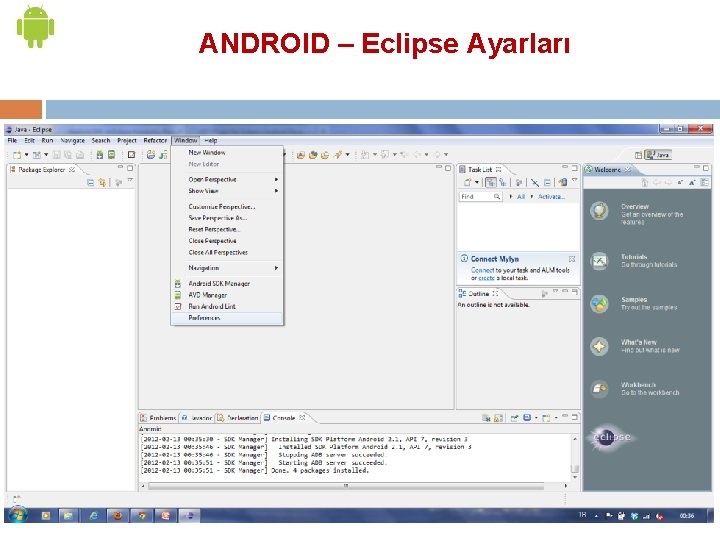The image size is (720, 540).
Task: Select Customize Perspective menu entry
Action: point(227,207)
